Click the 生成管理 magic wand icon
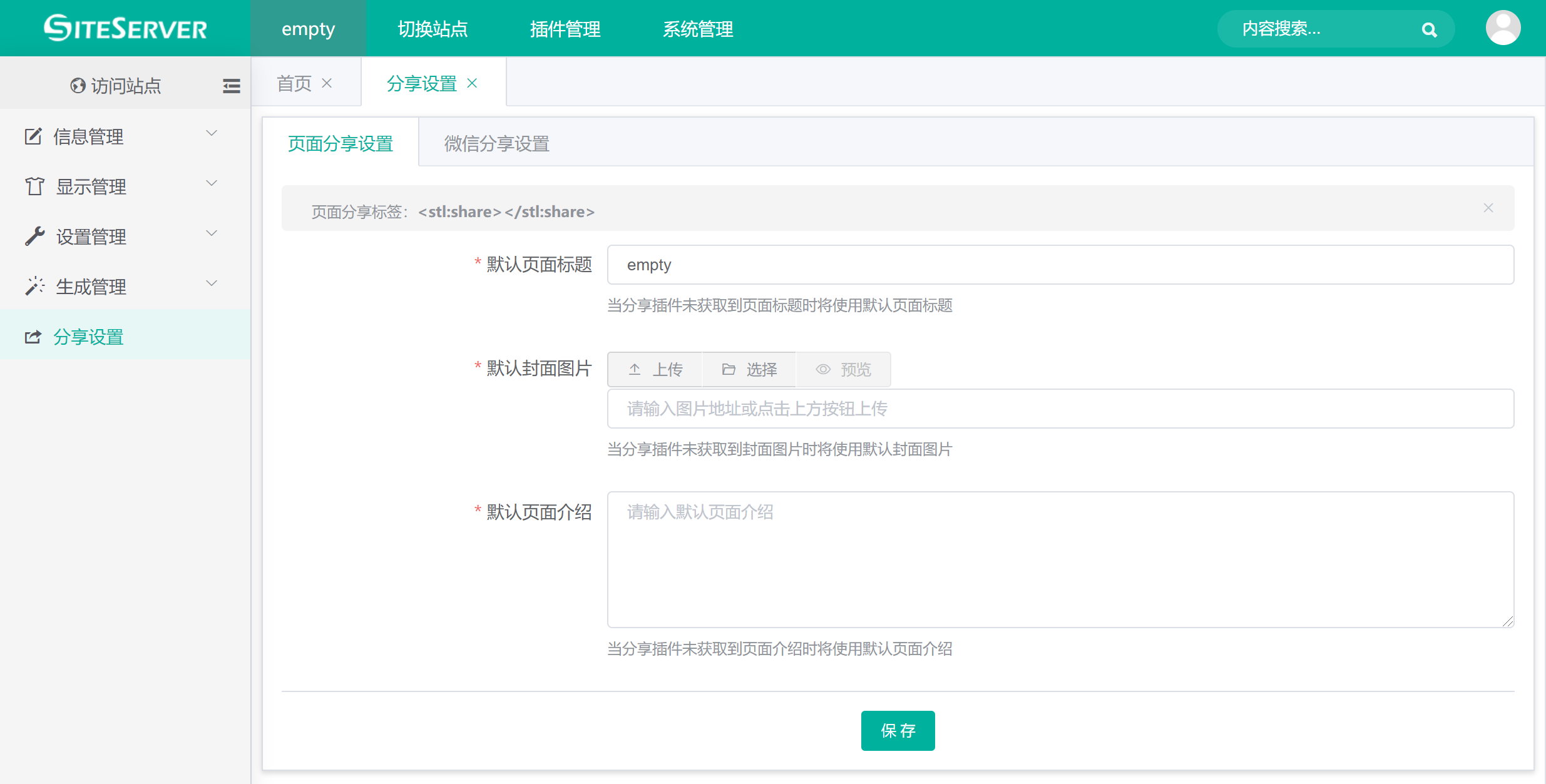1546x784 pixels. [x=34, y=286]
